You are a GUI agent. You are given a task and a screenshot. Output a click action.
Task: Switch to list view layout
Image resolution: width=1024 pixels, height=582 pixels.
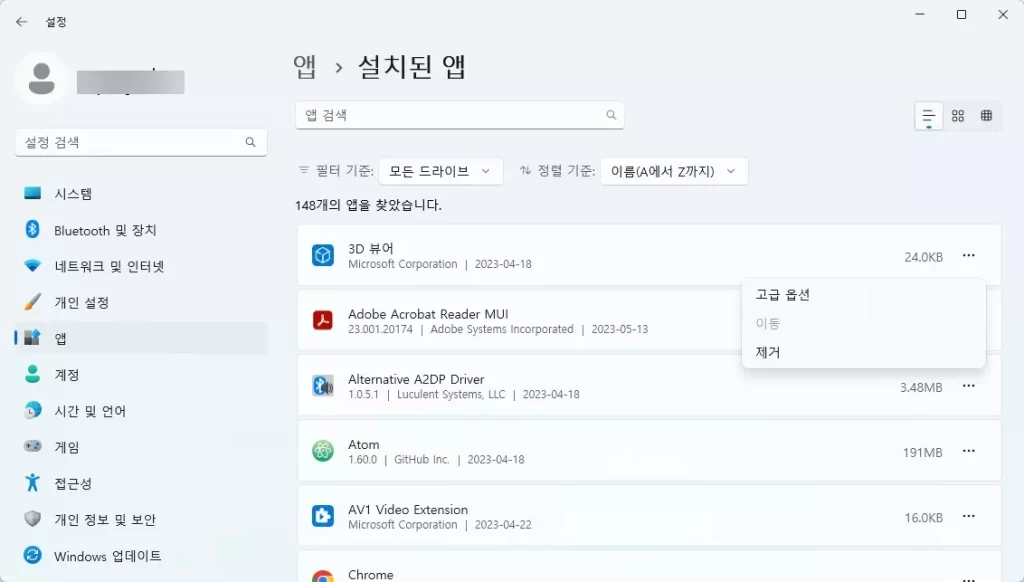point(928,116)
